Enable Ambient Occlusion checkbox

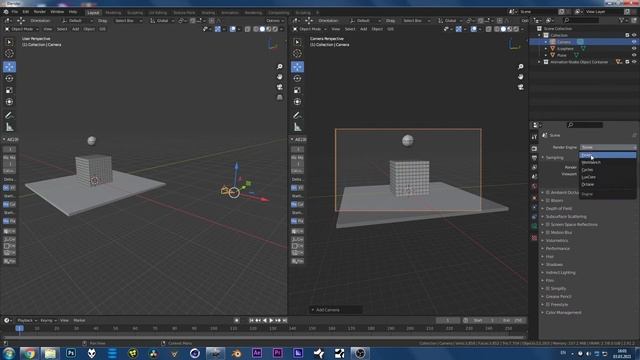click(548, 192)
